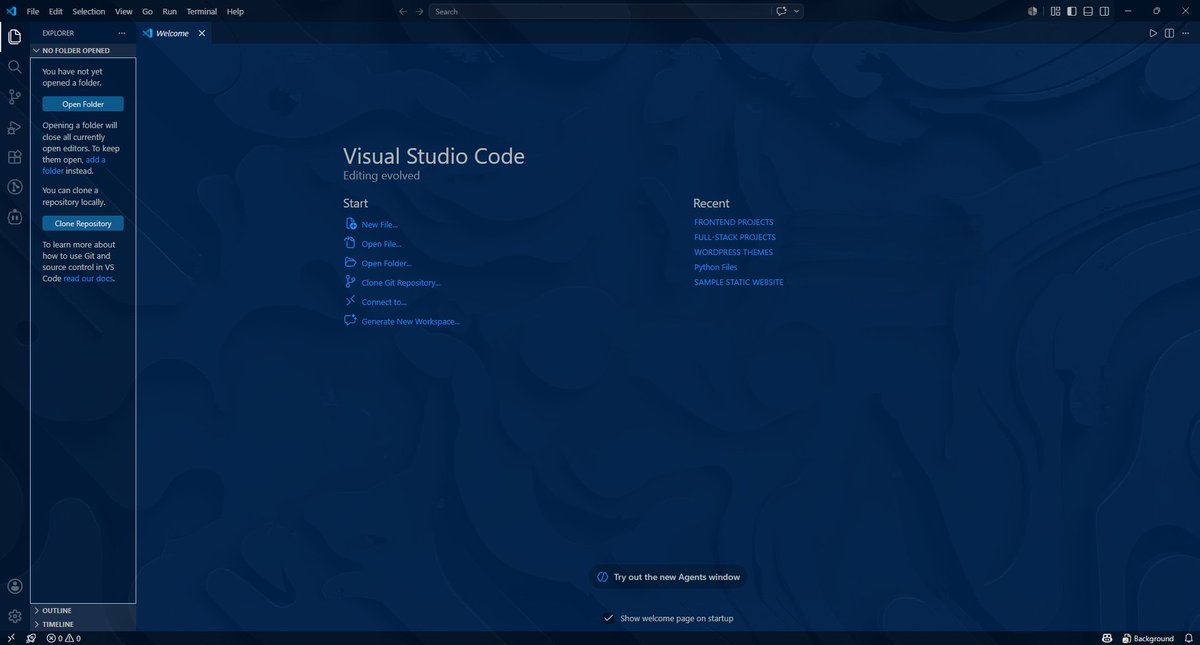This screenshot has height=645, width=1200.
Task: Click the Clone Repository button
Action: [83, 224]
